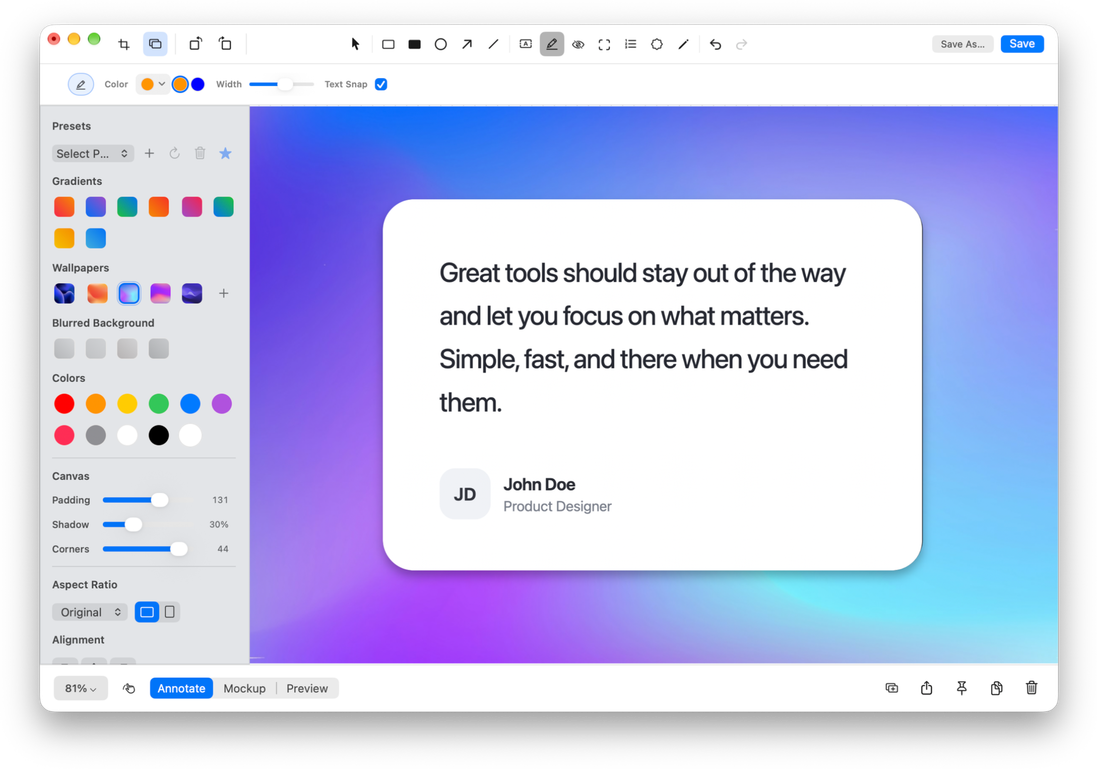The height and width of the screenshot is (769, 1098).
Task: Click the share export icon at bottom
Action: click(x=926, y=688)
